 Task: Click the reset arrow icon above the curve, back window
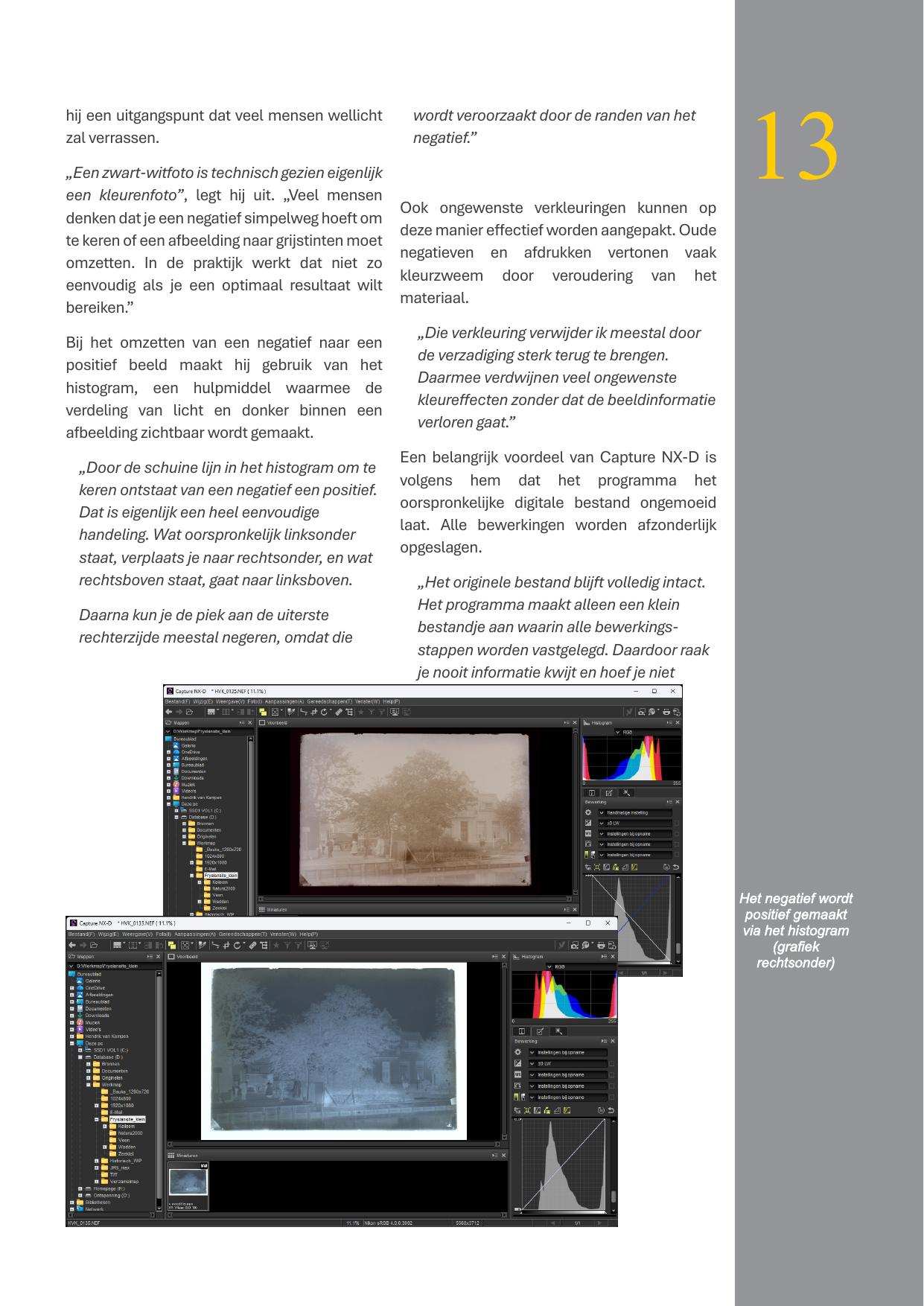[676, 867]
